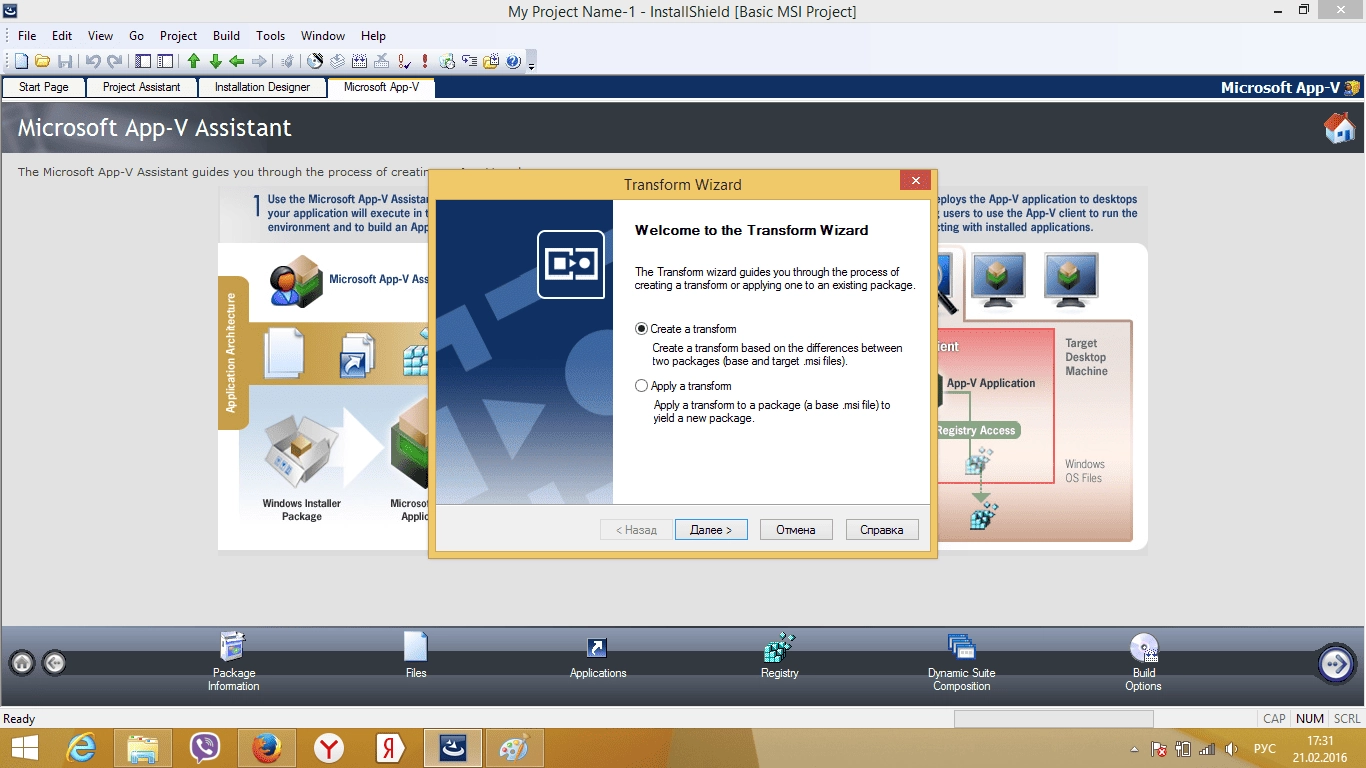This screenshot has height=768, width=1366.
Task: Open Paint from the taskbar
Action: tap(514, 748)
